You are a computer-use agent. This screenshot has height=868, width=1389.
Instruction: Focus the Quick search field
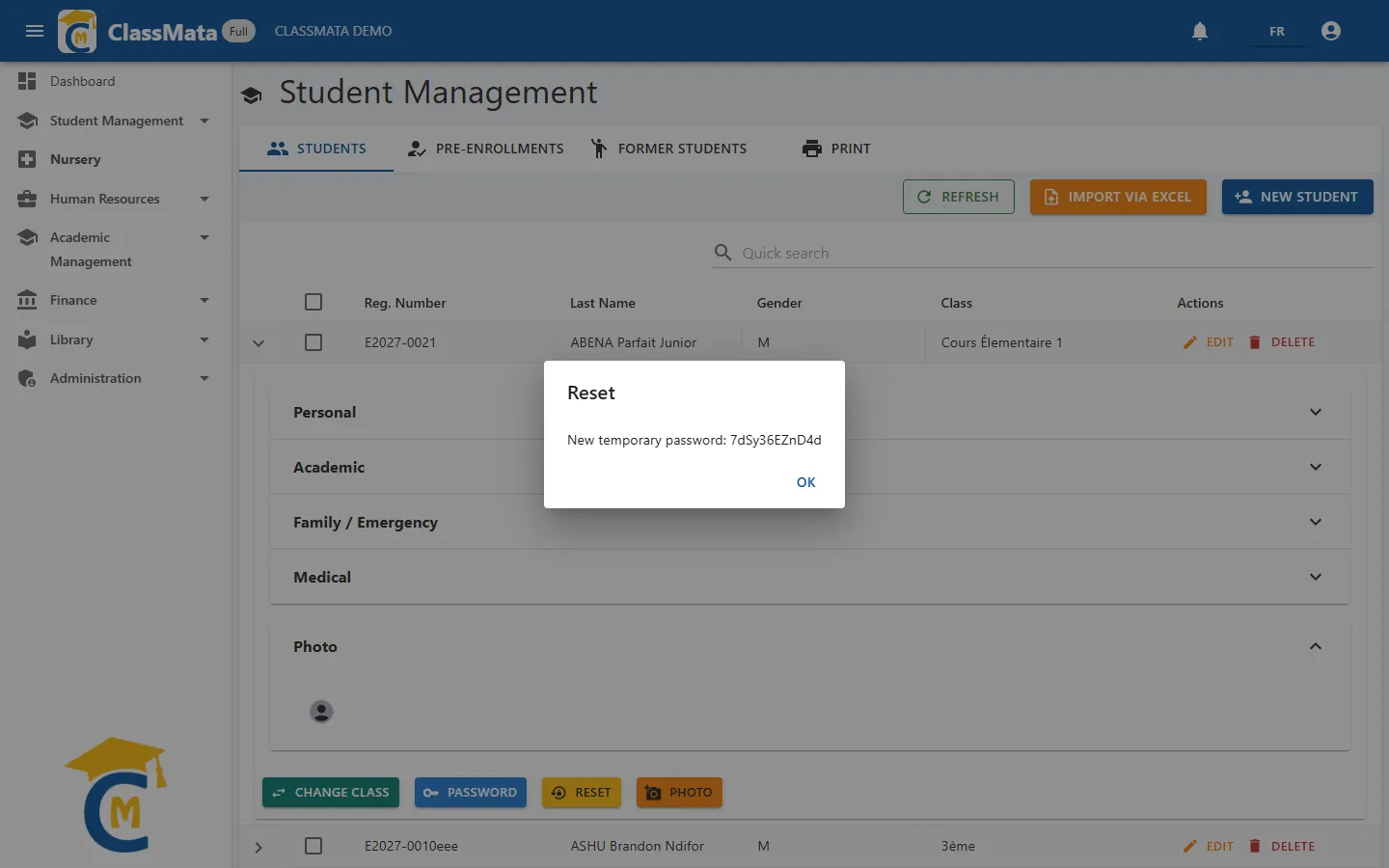point(1056,253)
